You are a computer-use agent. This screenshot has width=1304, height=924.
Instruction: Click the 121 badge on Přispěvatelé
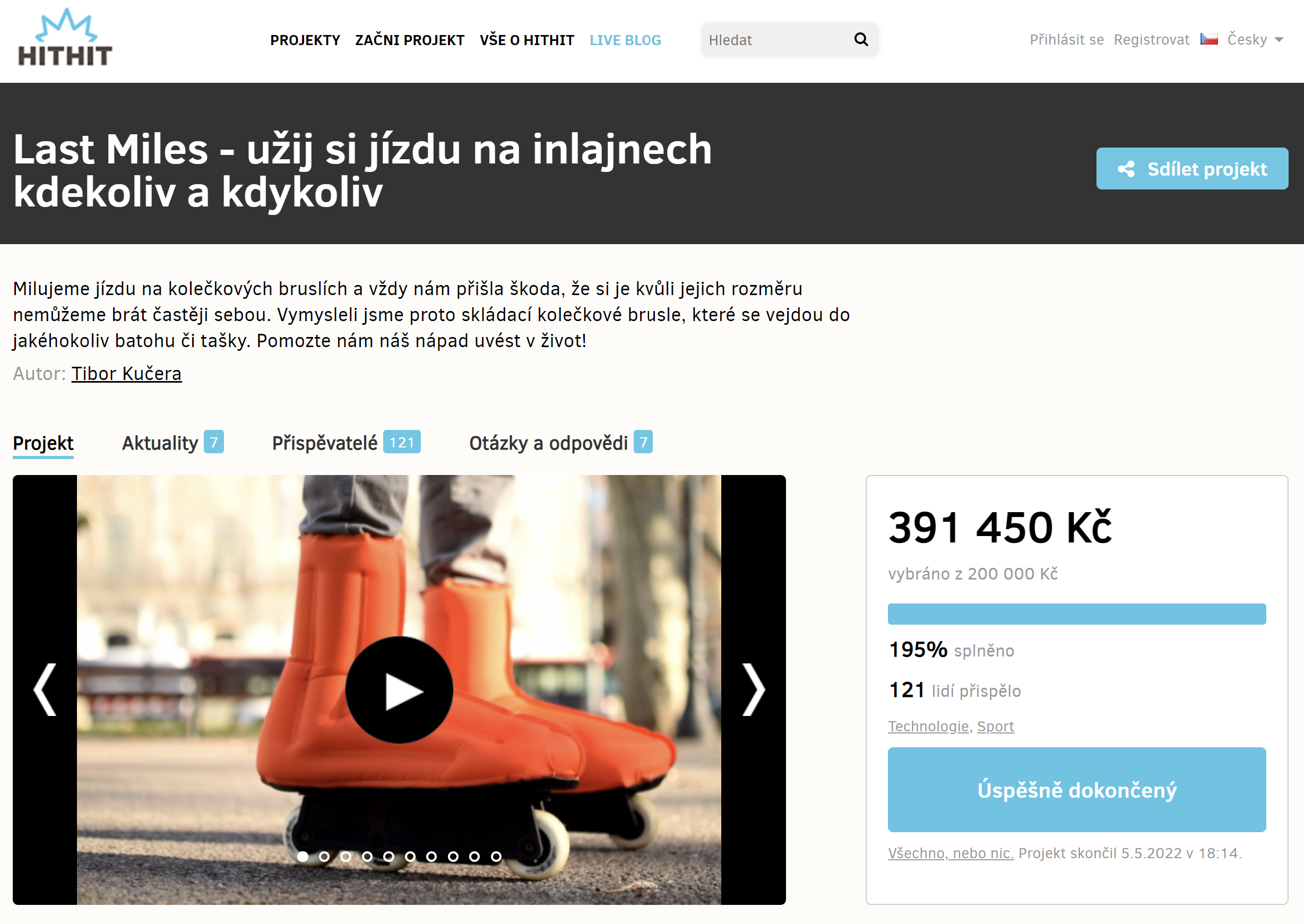tap(402, 442)
